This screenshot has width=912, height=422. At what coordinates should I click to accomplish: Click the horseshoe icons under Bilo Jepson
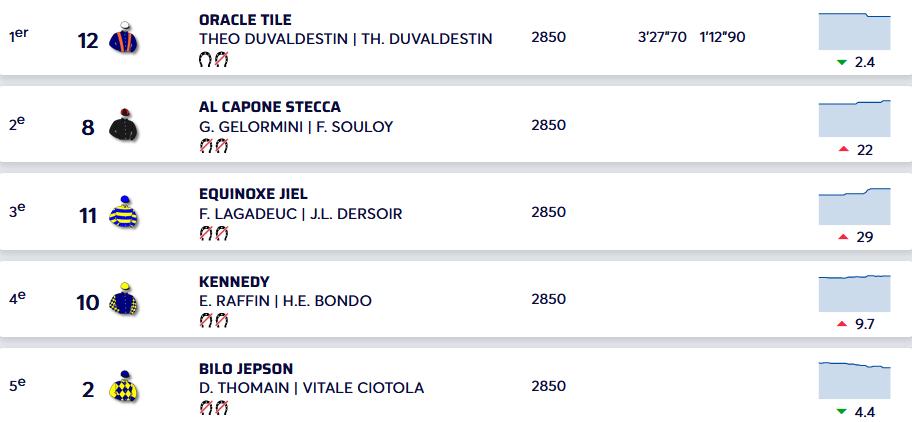[x=214, y=407]
